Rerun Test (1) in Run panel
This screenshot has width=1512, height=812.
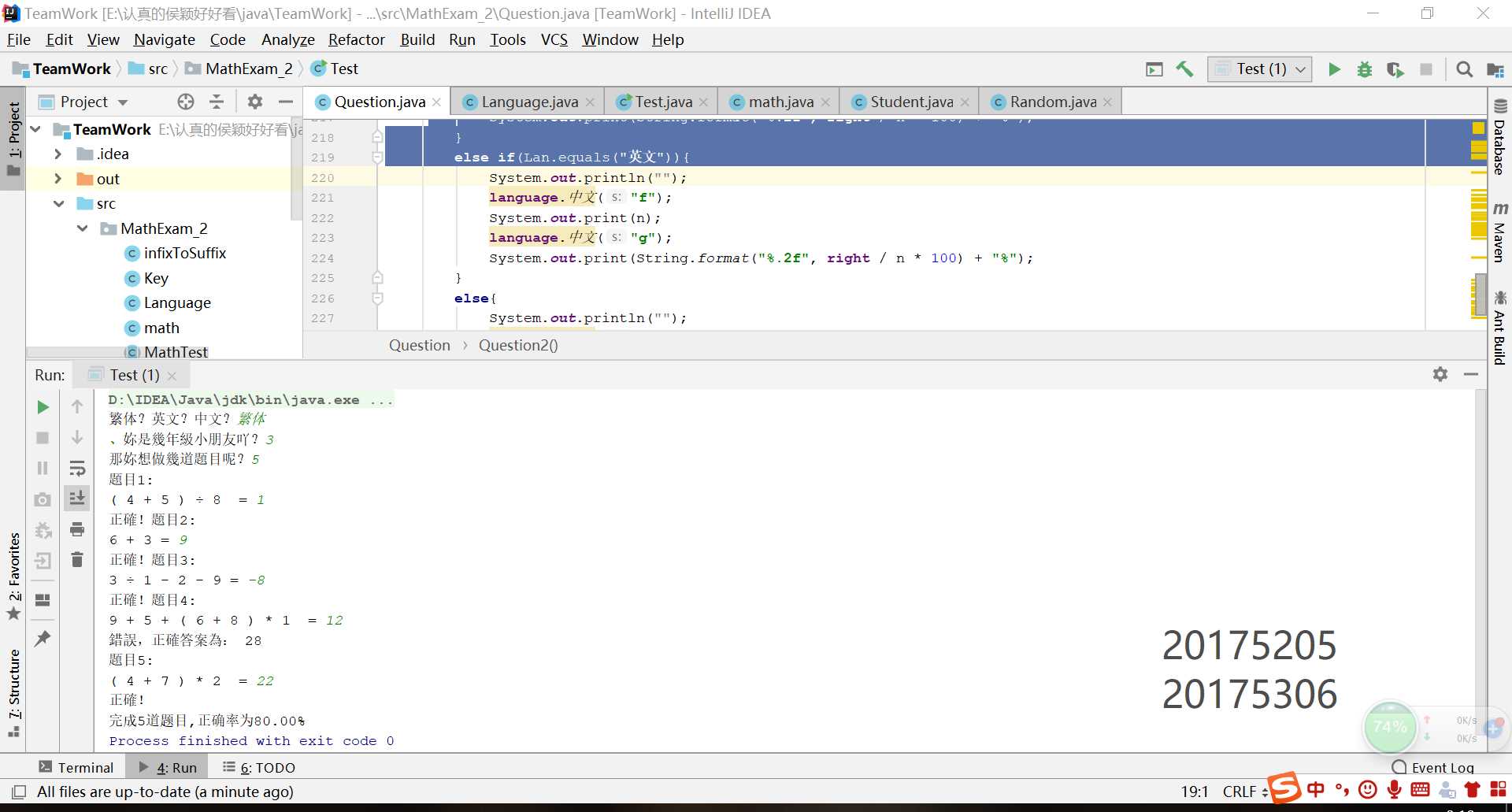43,407
